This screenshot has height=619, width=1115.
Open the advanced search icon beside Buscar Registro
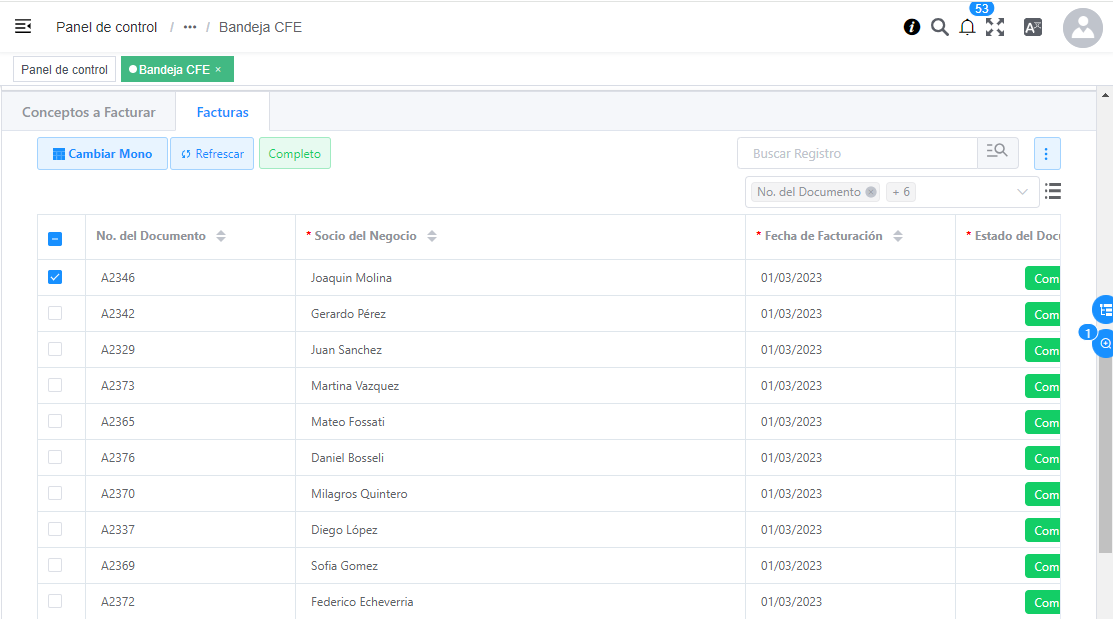coord(997,153)
